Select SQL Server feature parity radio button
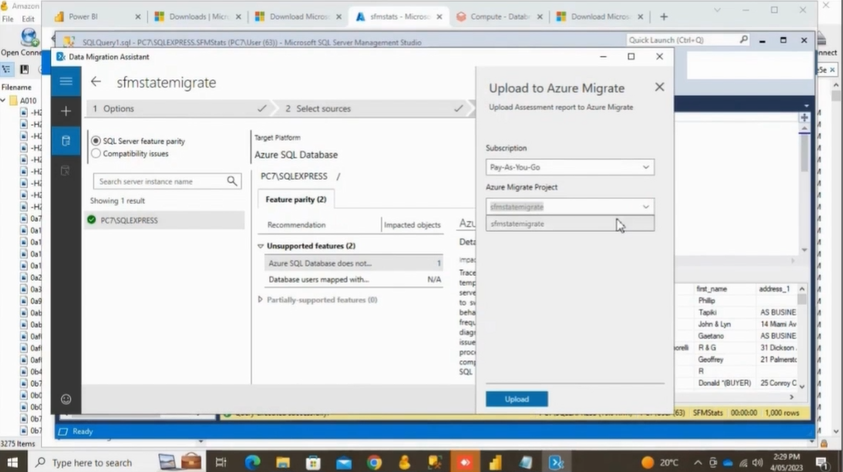This screenshot has width=843, height=472. pos(96,141)
